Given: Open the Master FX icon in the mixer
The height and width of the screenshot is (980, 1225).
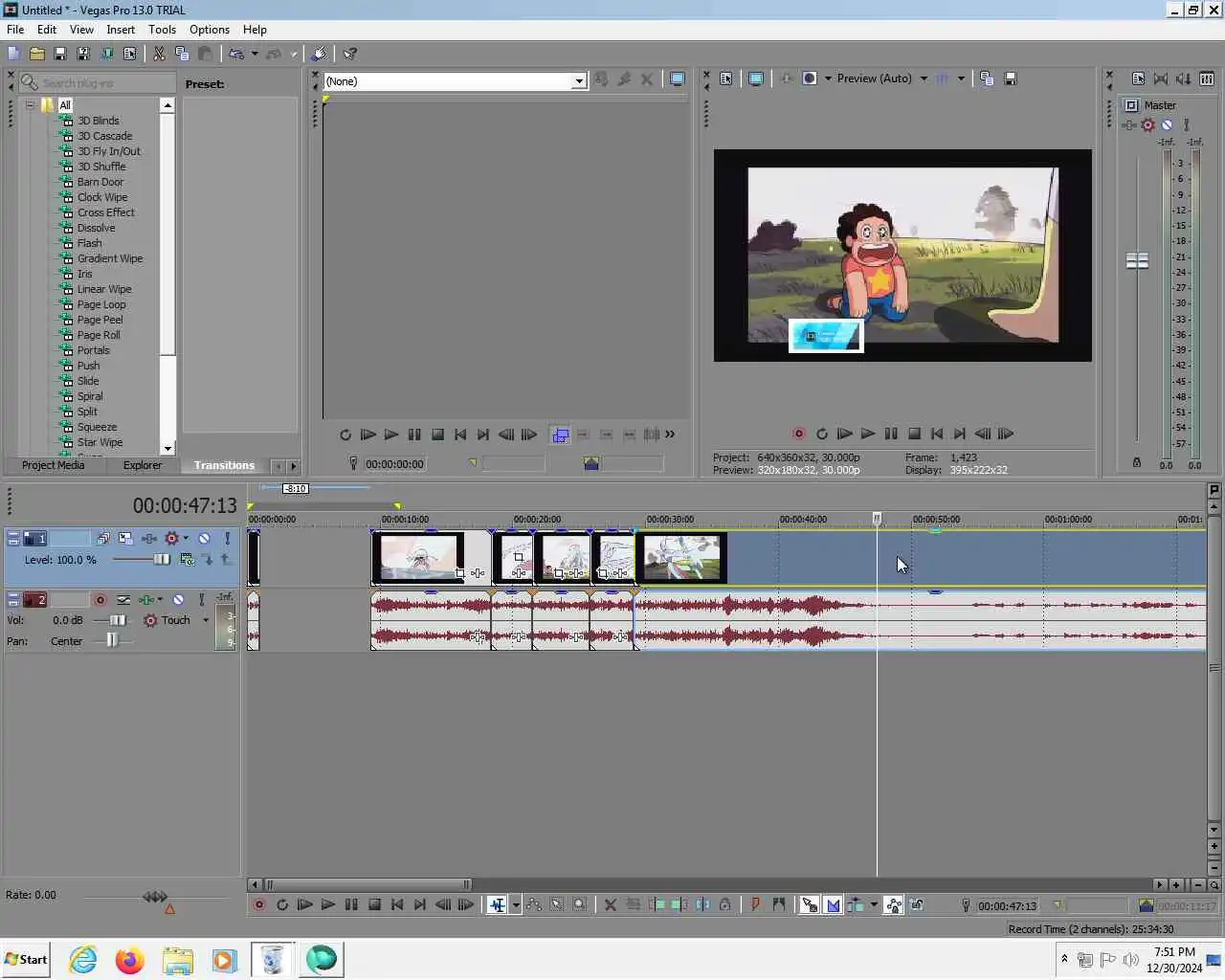Looking at the screenshot, I should pos(1129,125).
